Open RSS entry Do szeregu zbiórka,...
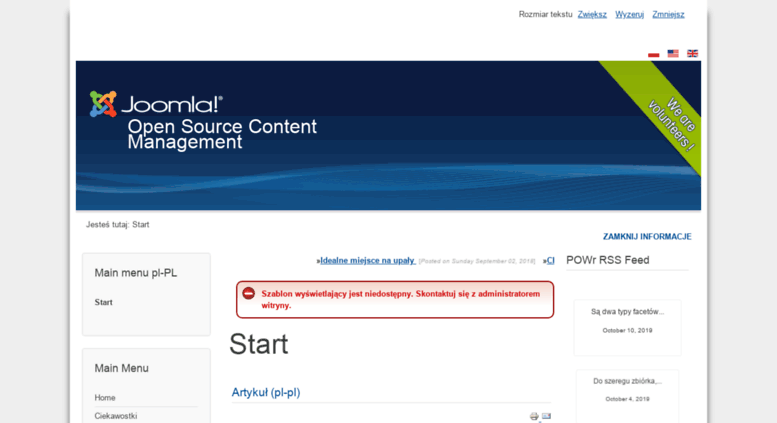This screenshot has width=777, height=423. coord(627,381)
